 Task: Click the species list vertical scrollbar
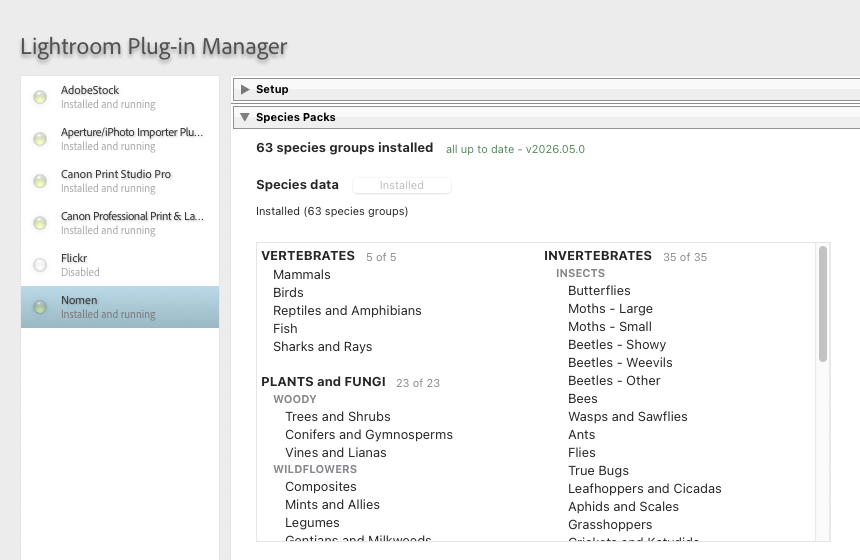pos(822,304)
